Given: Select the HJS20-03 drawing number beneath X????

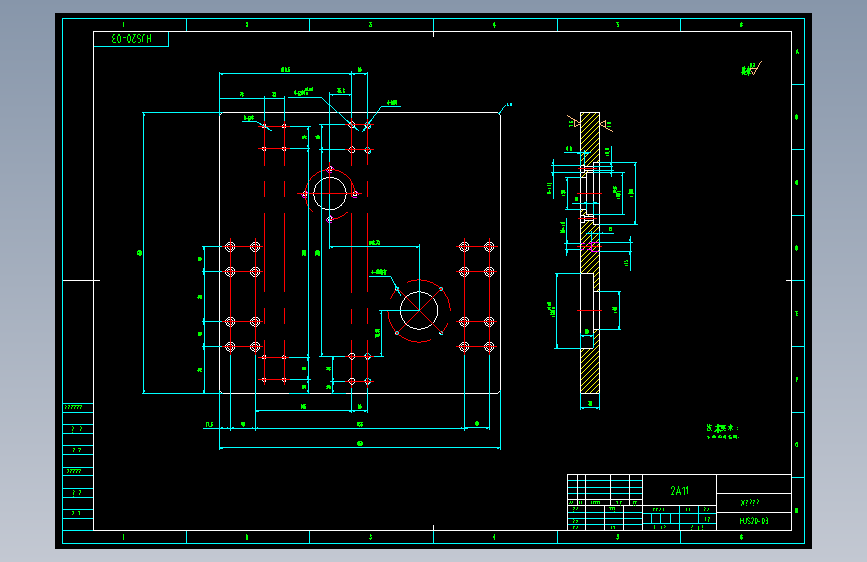Looking at the screenshot, I should pyautogui.click(x=754, y=521).
